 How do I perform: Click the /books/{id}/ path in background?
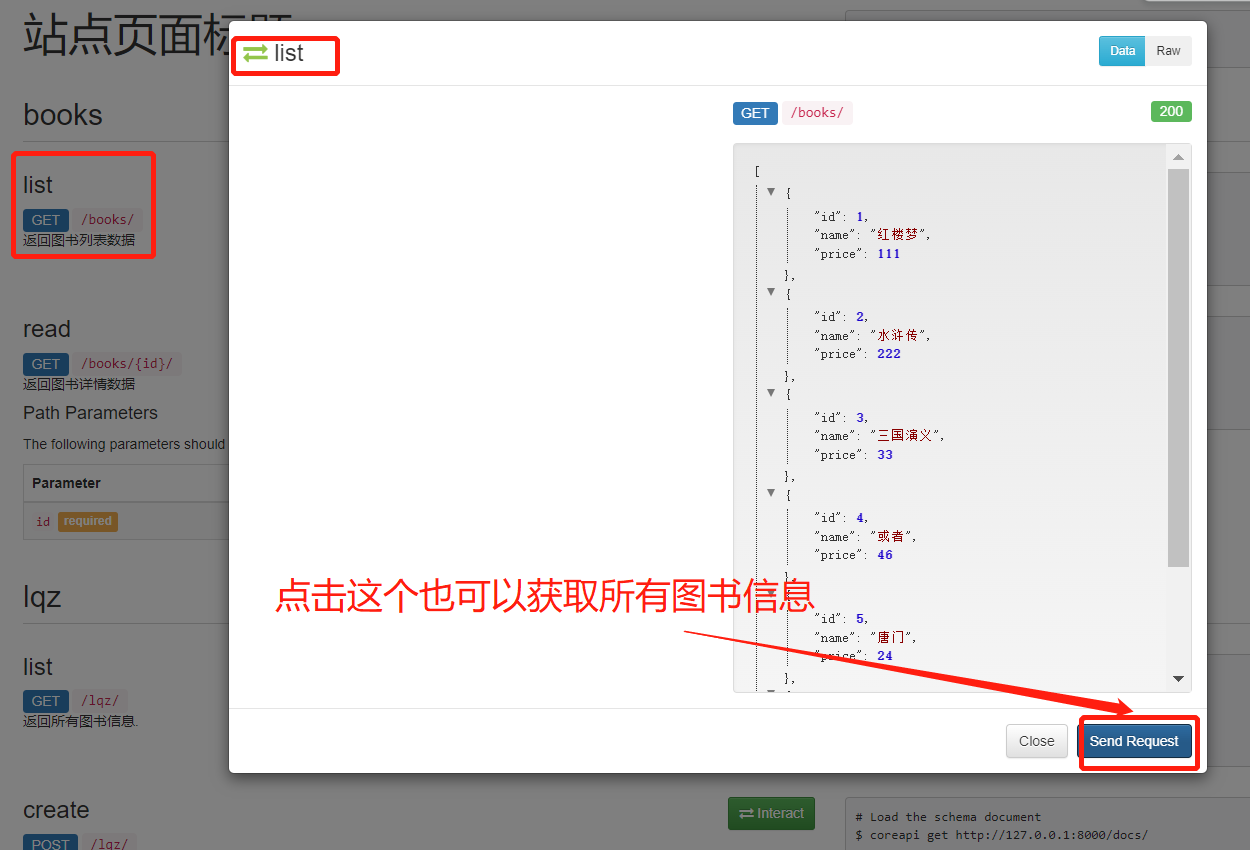(x=127, y=364)
